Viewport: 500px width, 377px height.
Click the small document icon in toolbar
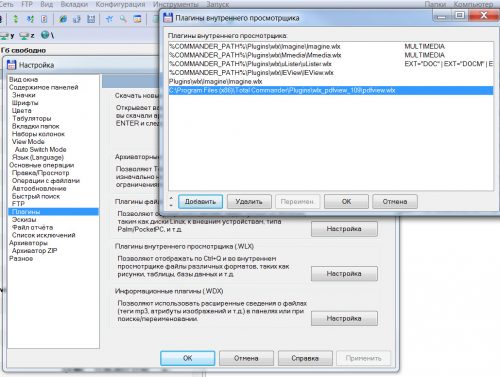44,19
